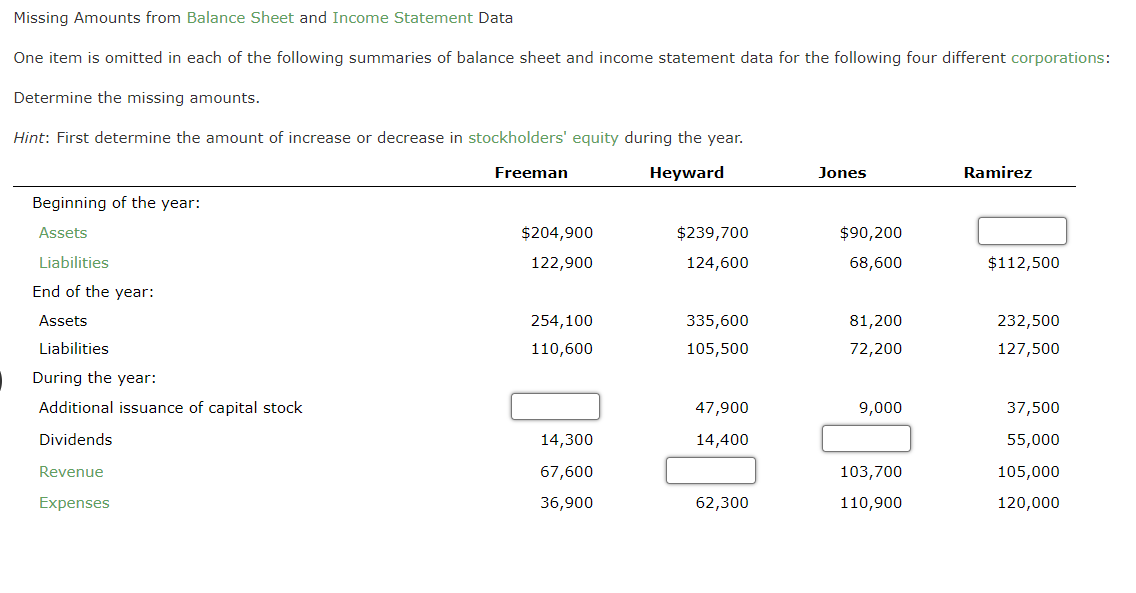Click the corporations hyperlink
The image size is (1136, 593).
(1058, 57)
